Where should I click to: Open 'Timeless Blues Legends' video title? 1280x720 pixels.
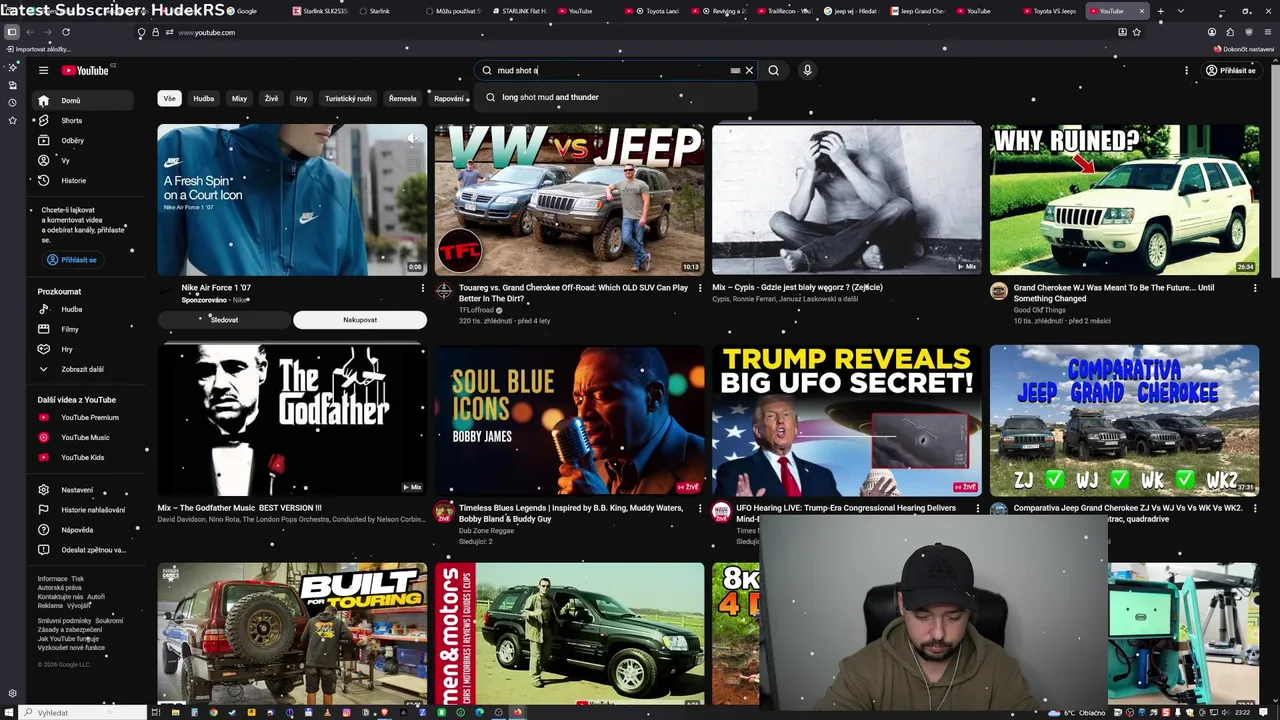tap(571, 514)
